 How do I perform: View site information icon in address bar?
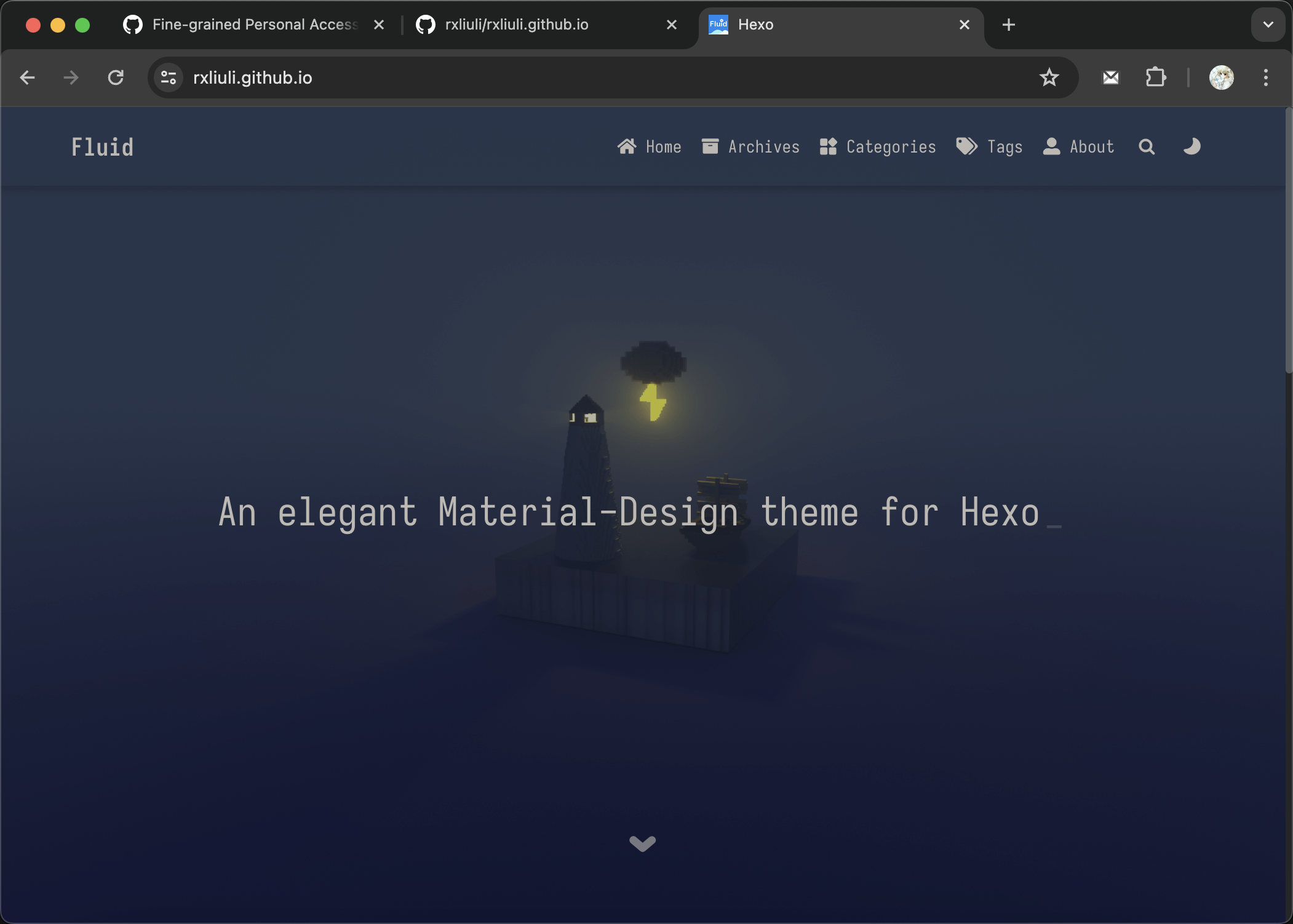[168, 78]
